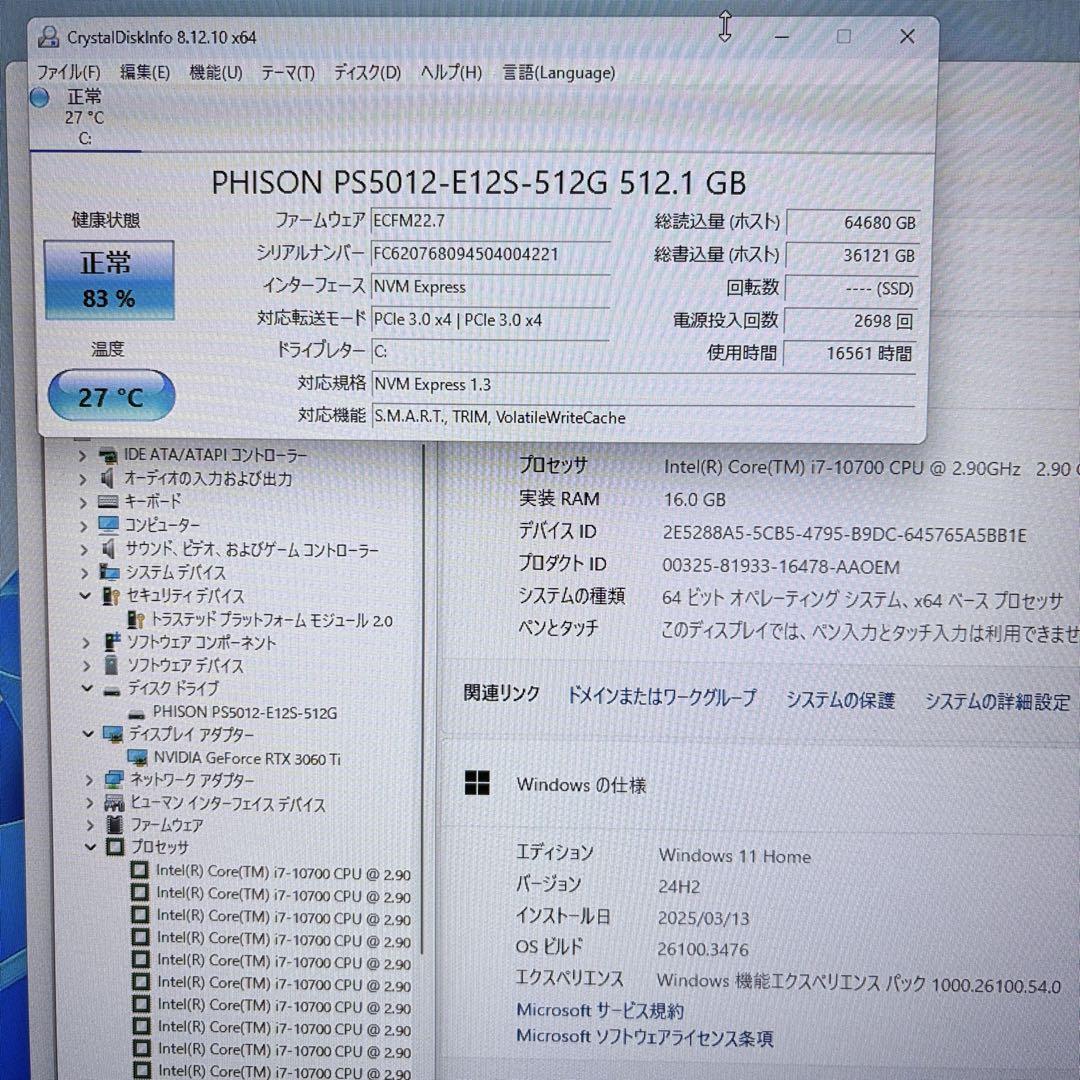The width and height of the screenshot is (1080, 1080).
Task: Expand ソフトウェア コンポーネント node
Action: tap(86, 643)
